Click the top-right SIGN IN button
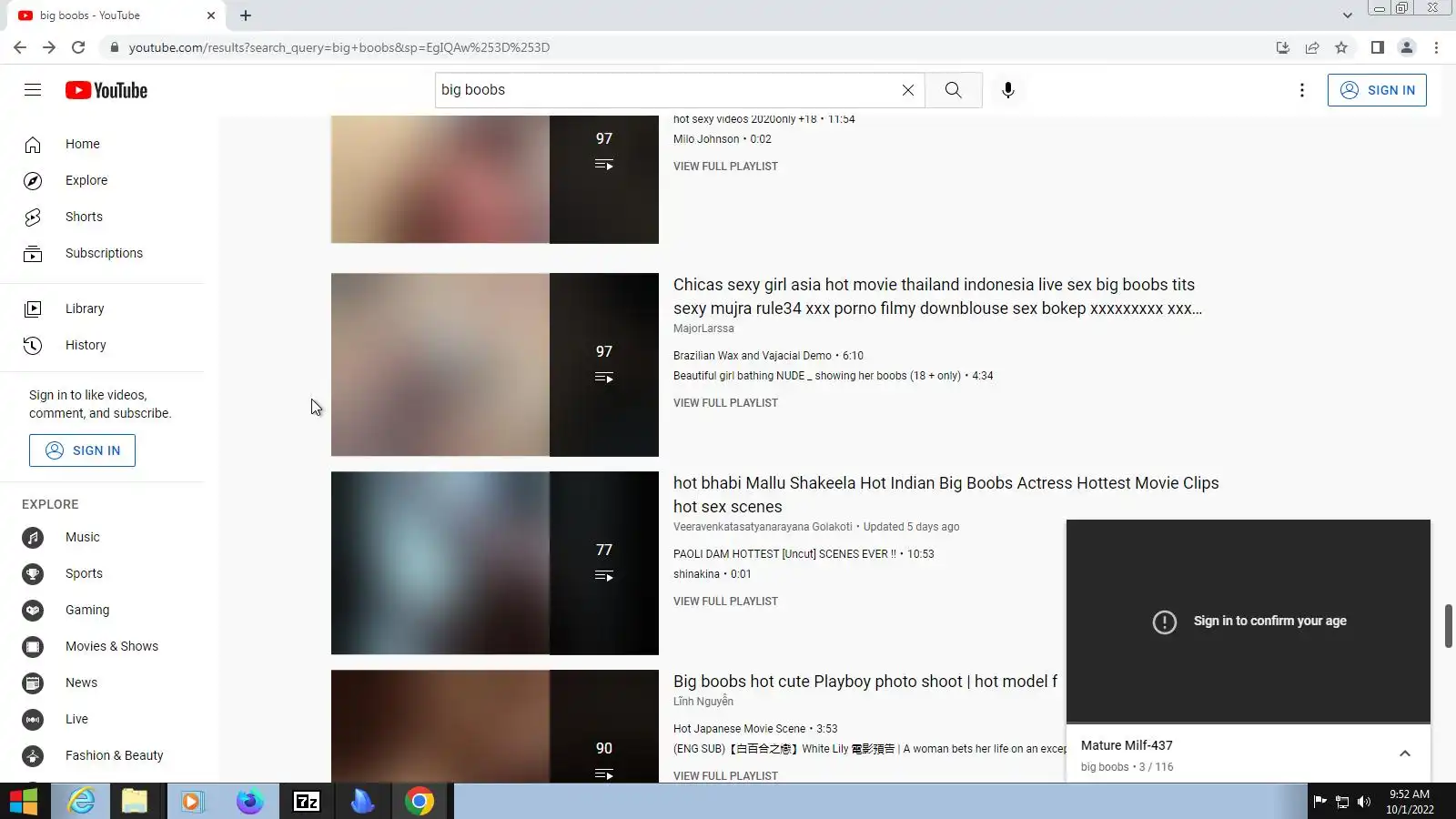Viewport: 1456px width, 819px height. point(1377,90)
